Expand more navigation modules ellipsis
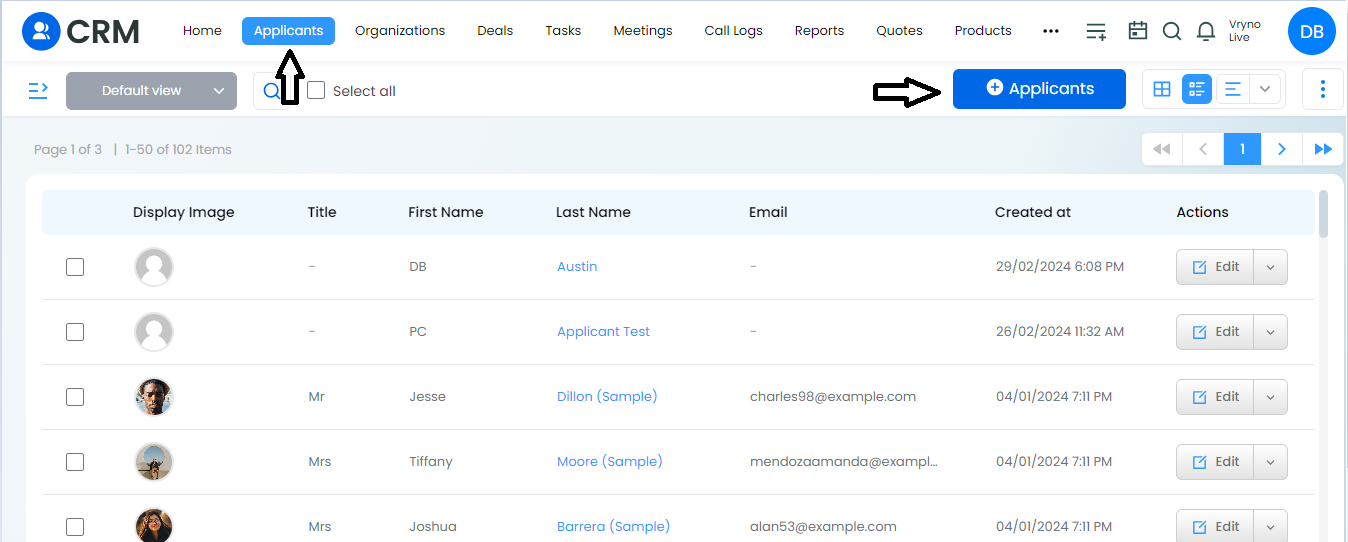Image resolution: width=1348 pixels, height=542 pixels. pyautogui.click(x=1050, y=31)
